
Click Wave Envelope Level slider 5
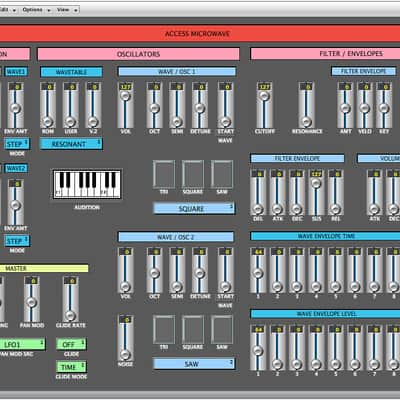pos(335,348)
